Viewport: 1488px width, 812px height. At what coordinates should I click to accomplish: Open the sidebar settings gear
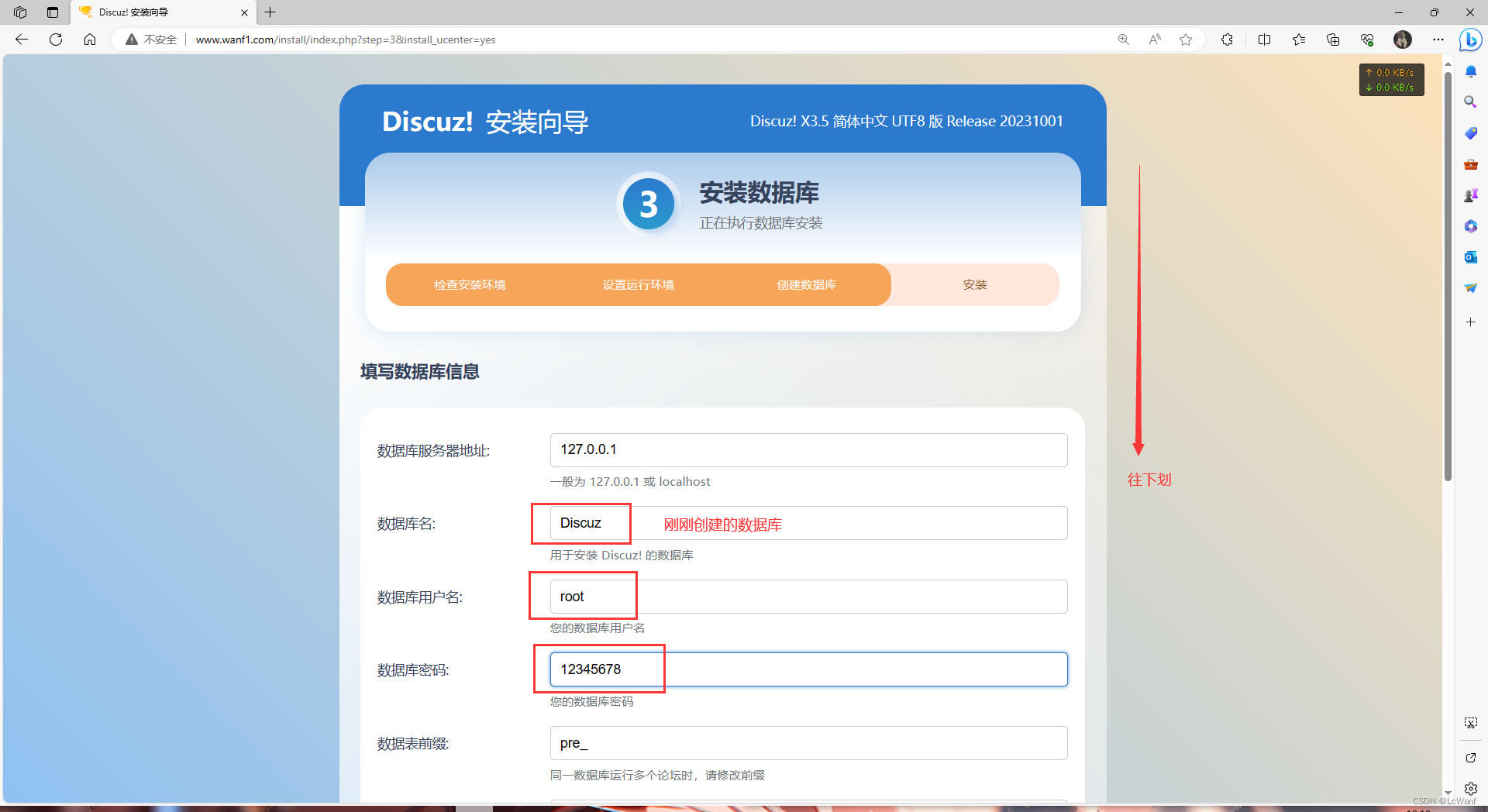tap(1470, 789)
